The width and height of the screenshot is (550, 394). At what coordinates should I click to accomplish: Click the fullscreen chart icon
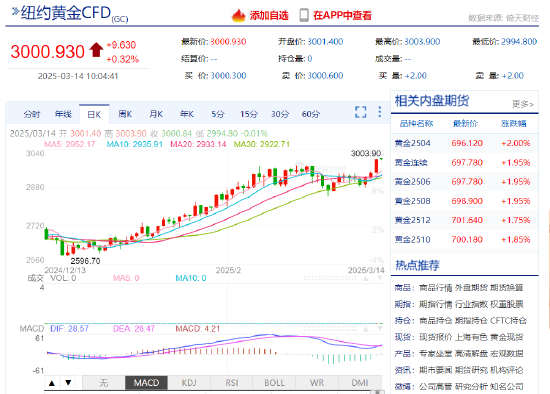coord(361,112)
